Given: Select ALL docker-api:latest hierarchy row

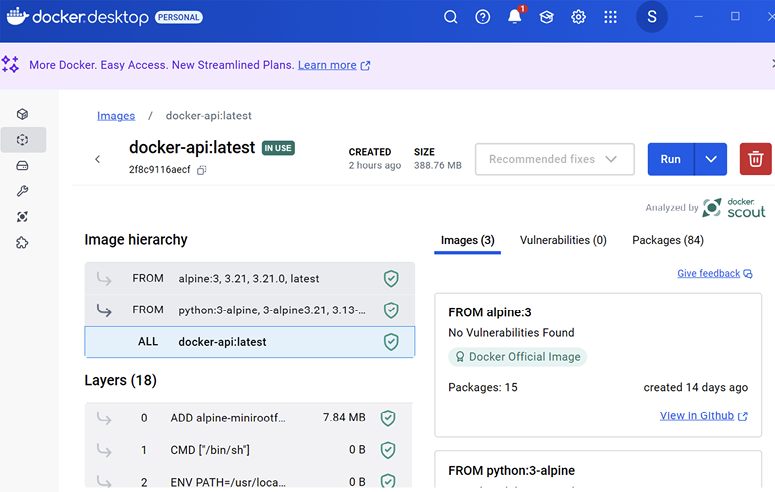Looking at the screenshot, I should click(x=250, y=342).
